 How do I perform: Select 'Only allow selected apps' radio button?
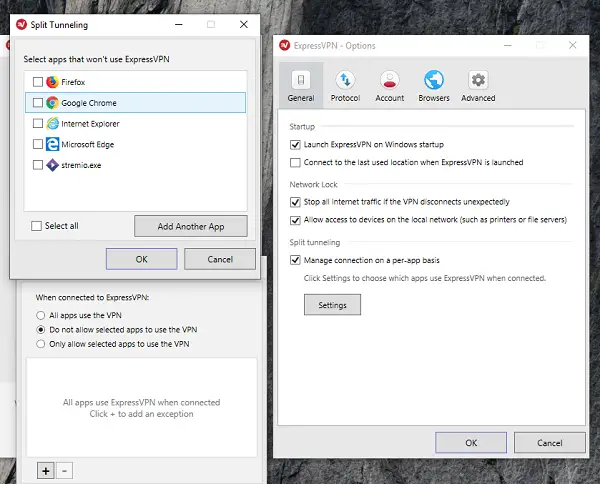pos(41,344)
